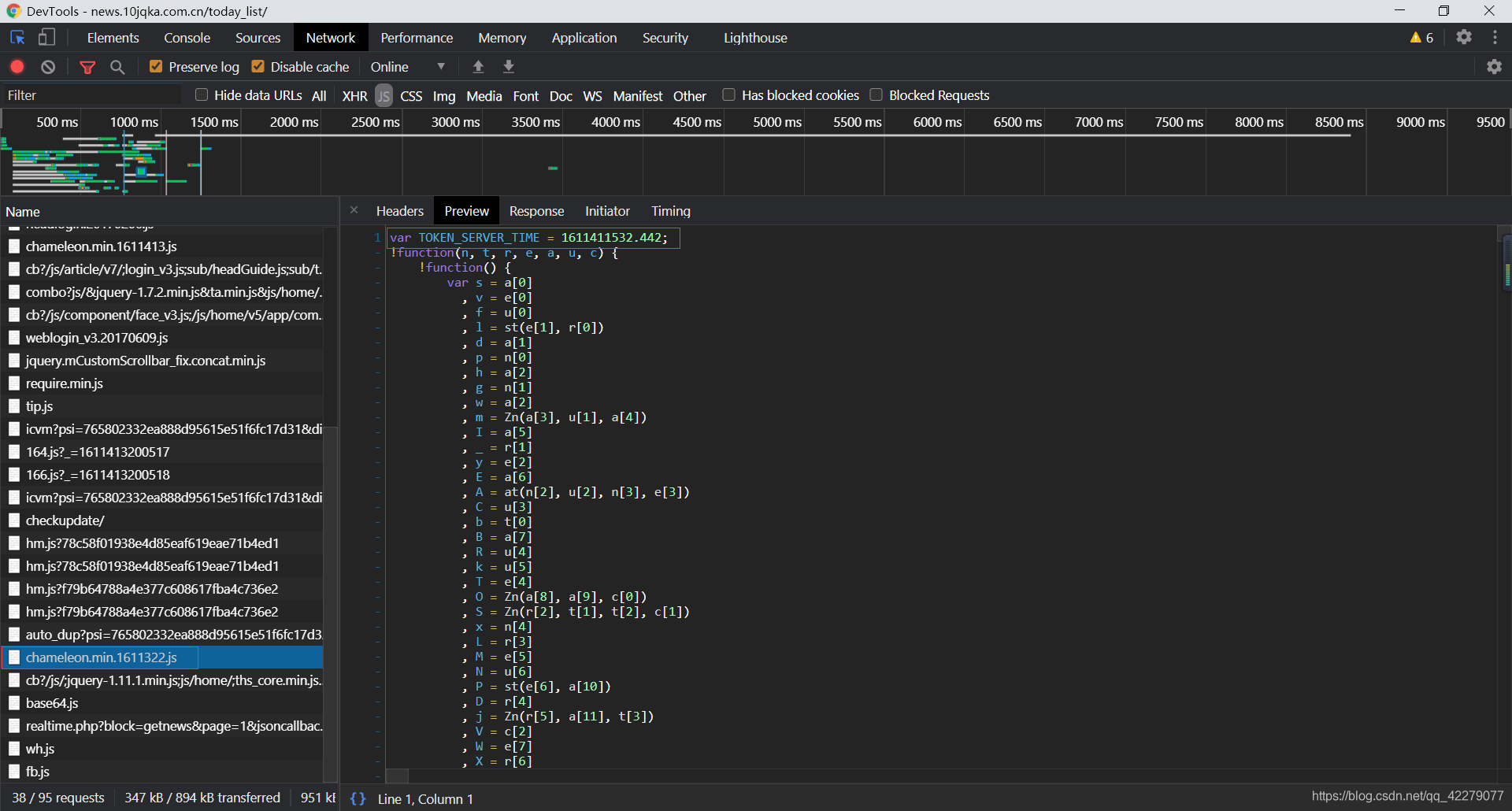The width and height of the screenshot is (1512, 811).
Task: Select realtime.php?block=getnews request
Action: 161,726
